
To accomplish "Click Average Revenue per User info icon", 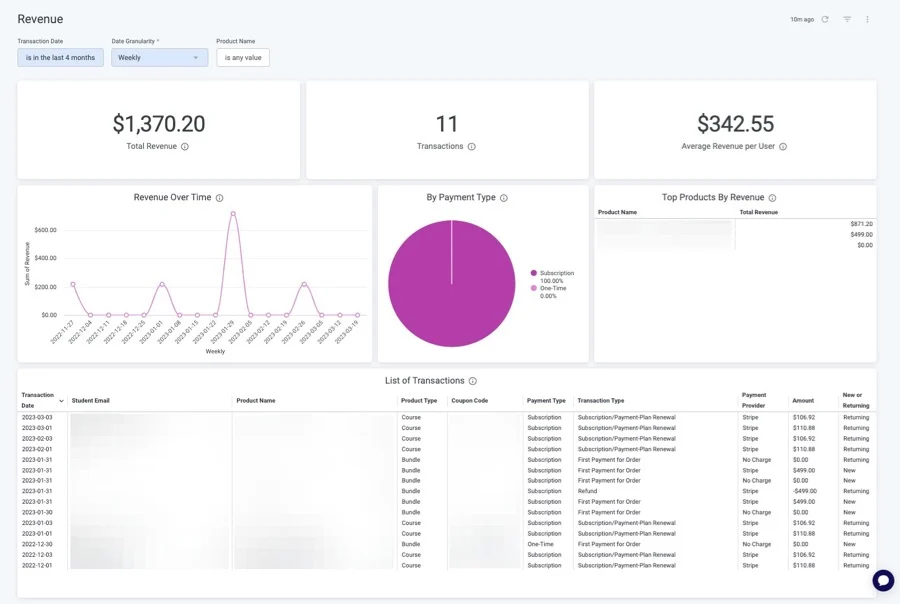I will click(783, 147).
